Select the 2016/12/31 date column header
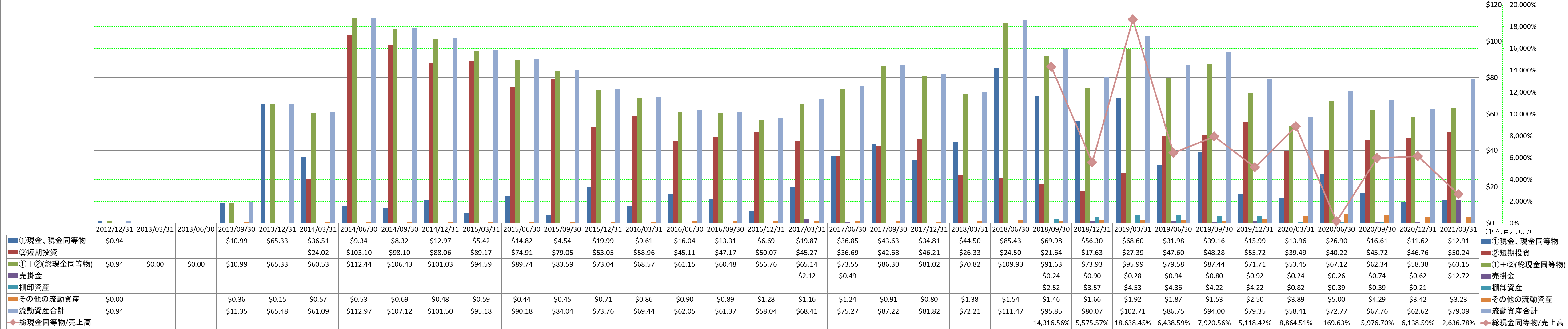The height and width of the screenshot is (329, 1568). tap(766, 229)
